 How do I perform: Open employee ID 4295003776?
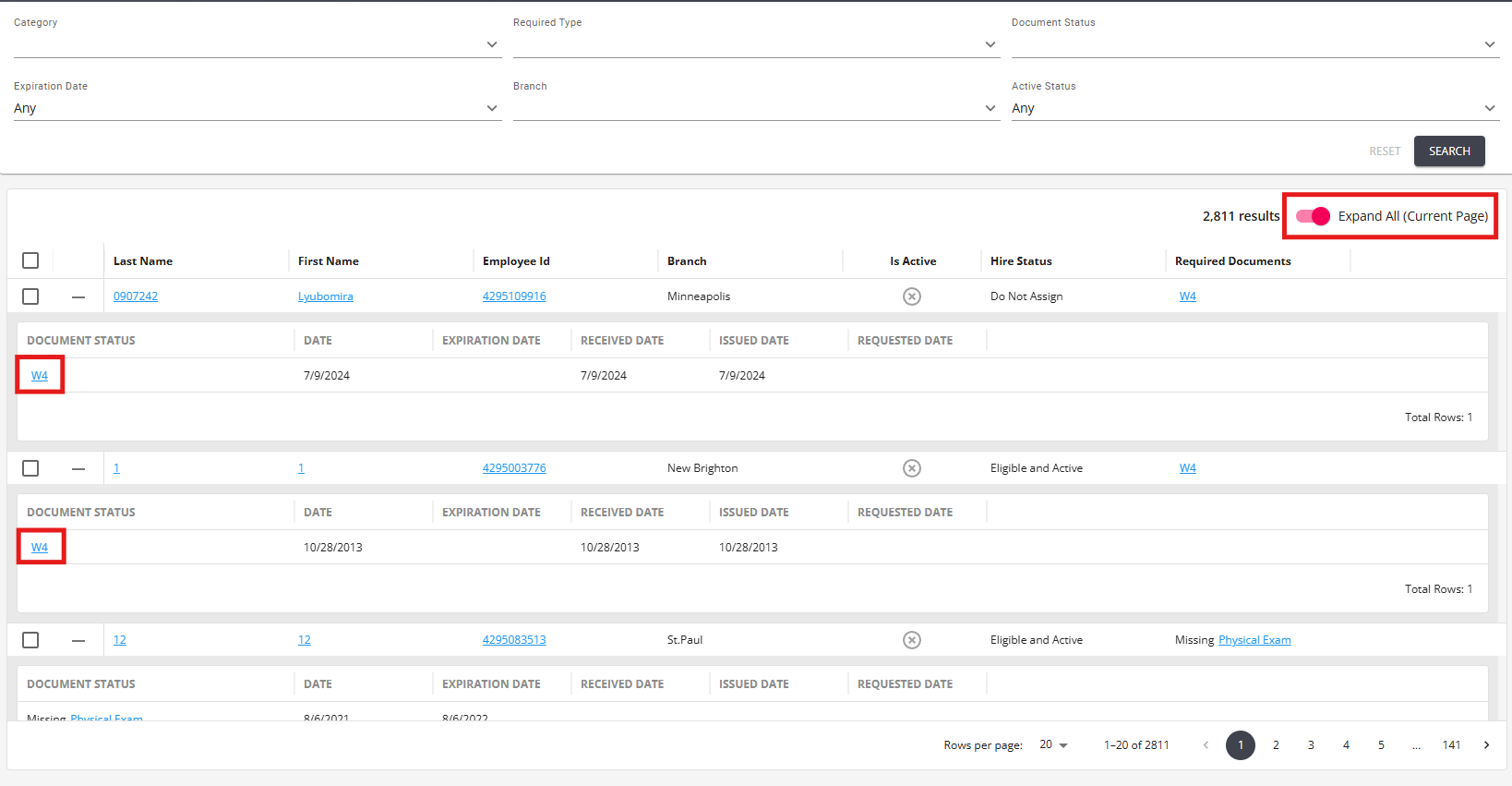pos(514,468)
